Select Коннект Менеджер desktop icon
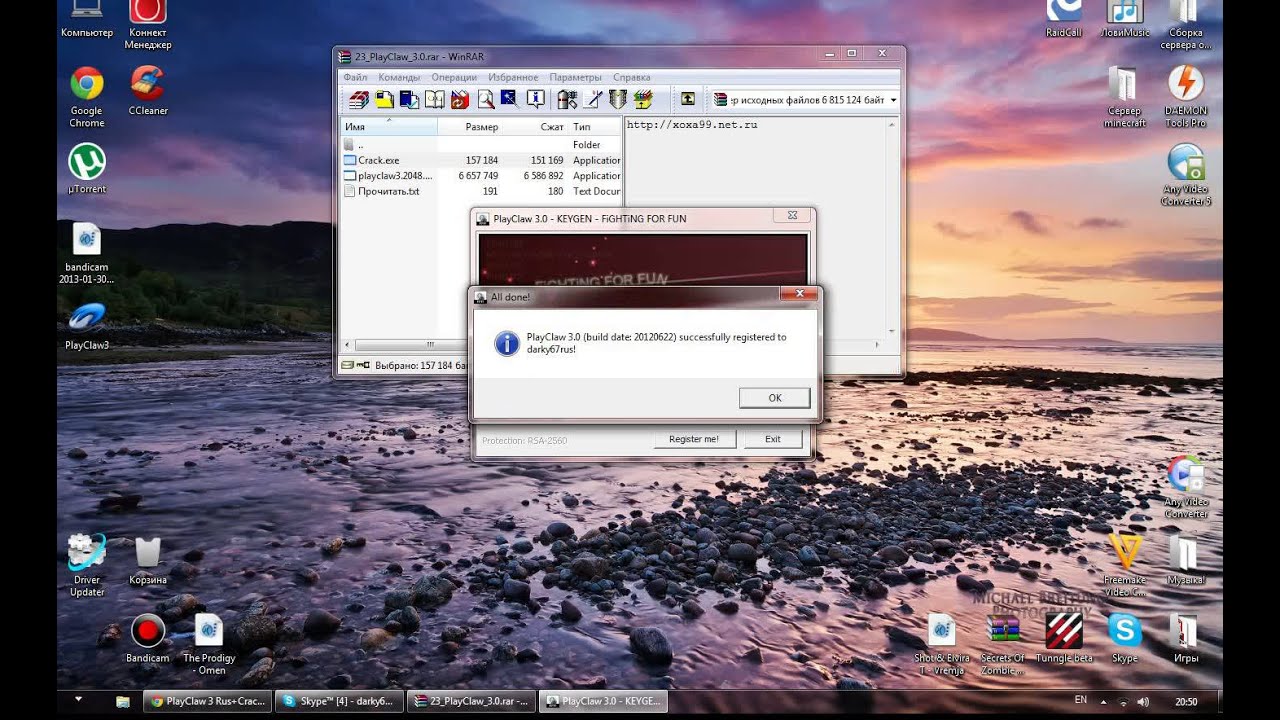Screen dimensions: 1280x720 [148, 25]
